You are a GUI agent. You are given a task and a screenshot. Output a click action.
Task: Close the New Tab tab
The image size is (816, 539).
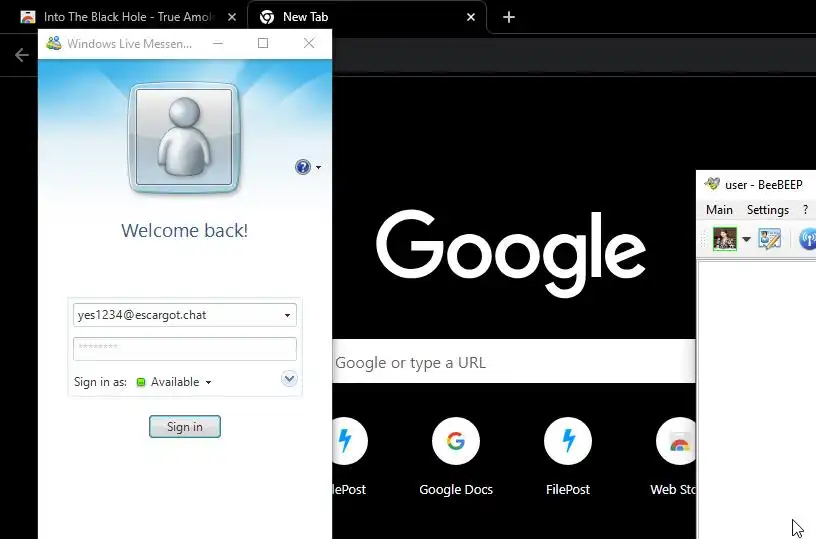pos(471,17)
